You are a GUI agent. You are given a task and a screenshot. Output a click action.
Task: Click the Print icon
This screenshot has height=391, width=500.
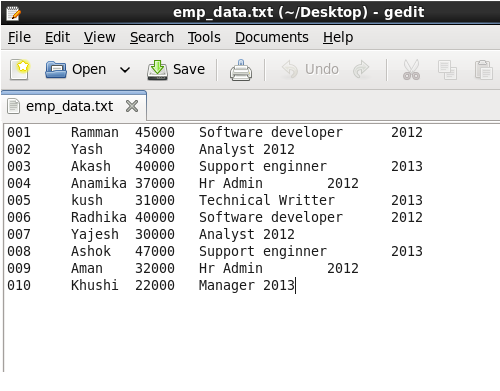[x=241, y=70]
